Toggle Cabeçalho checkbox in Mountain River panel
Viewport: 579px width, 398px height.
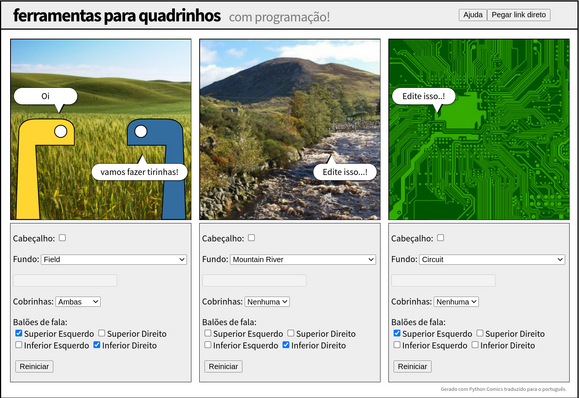[x=251, y=238]
